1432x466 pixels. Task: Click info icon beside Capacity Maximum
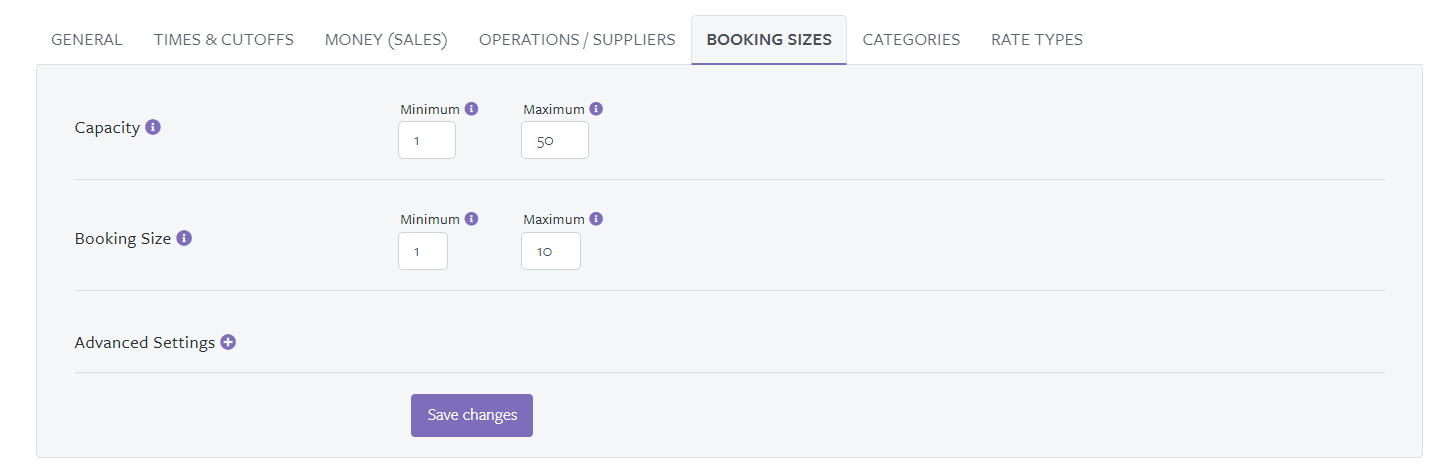pos(596,109)
